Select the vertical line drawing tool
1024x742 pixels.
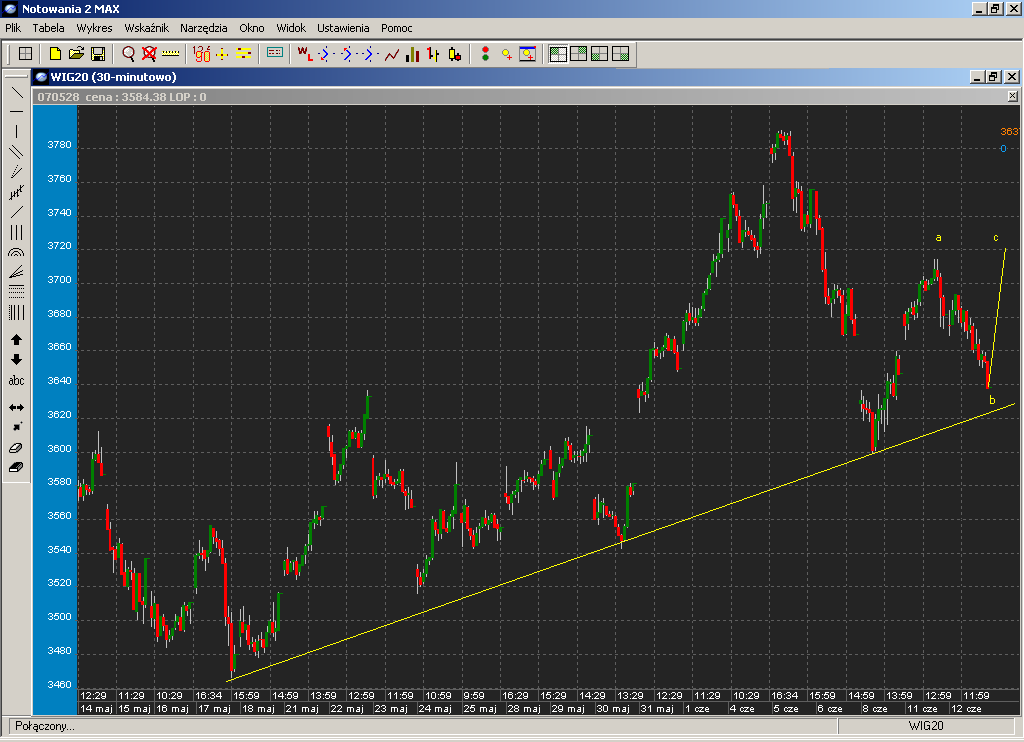pos(16,131)
